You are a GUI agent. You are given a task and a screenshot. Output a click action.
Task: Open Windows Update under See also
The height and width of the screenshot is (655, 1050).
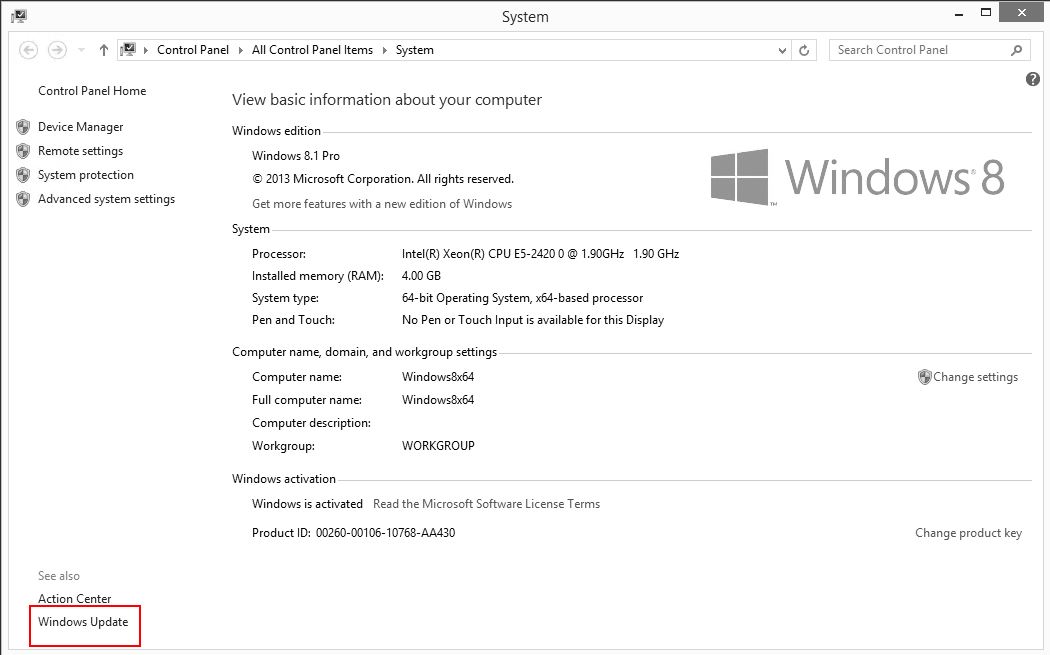[x=83, y=622]
